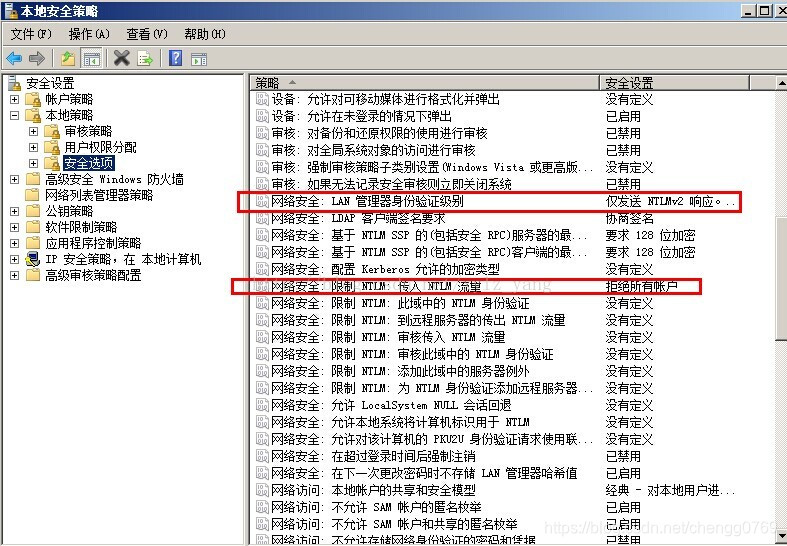Open the 操作(A) menu
This screenshot has height=546, width=787.
pos(88,34)
